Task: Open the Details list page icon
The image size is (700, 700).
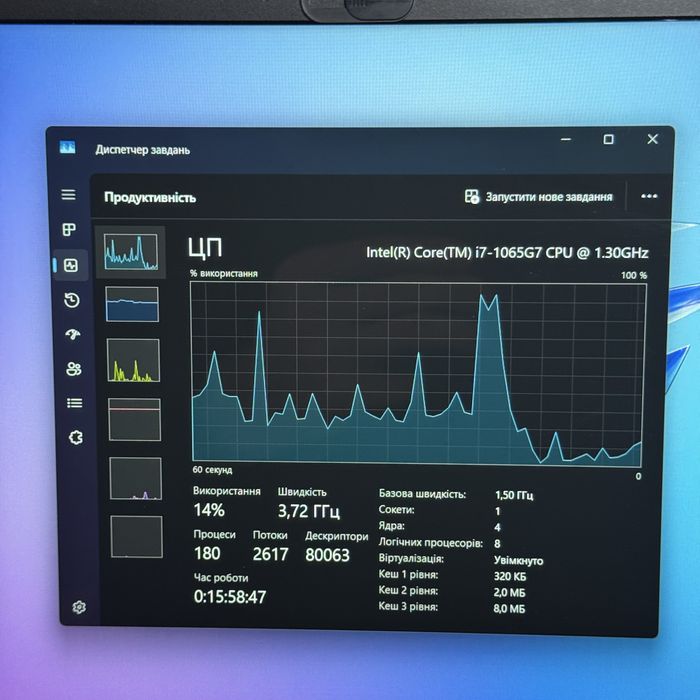Action: [x=75, y=403]
